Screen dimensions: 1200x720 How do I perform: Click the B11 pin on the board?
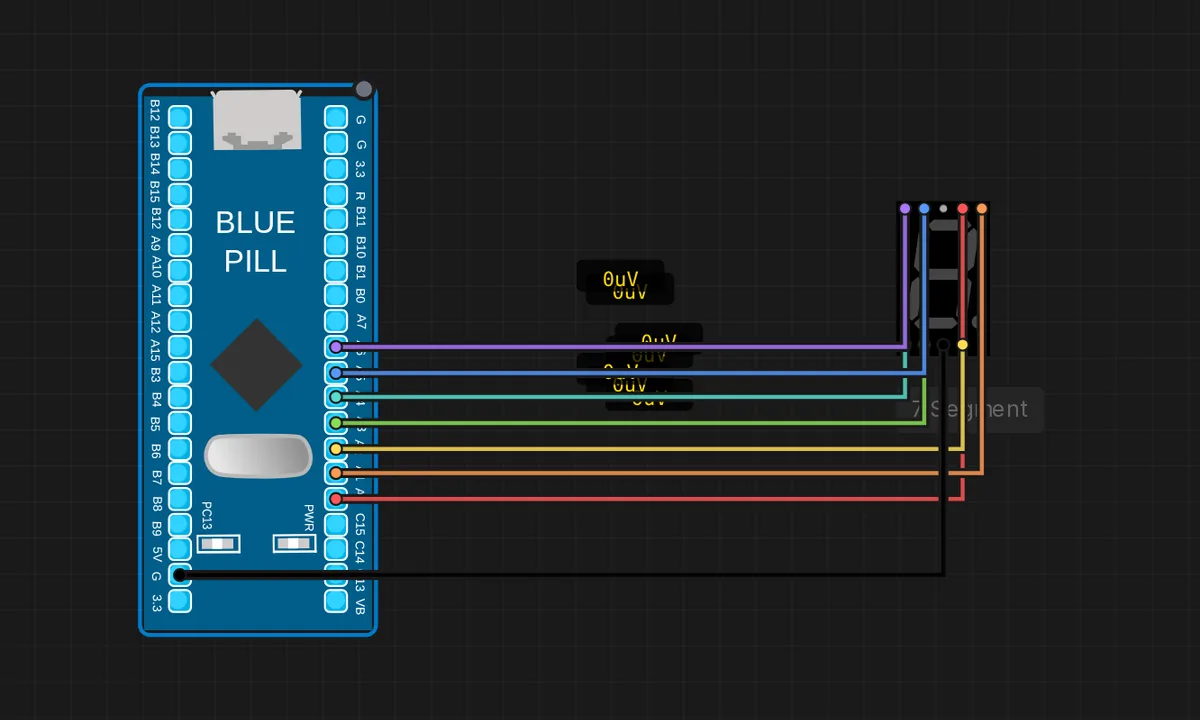(336, 220)
